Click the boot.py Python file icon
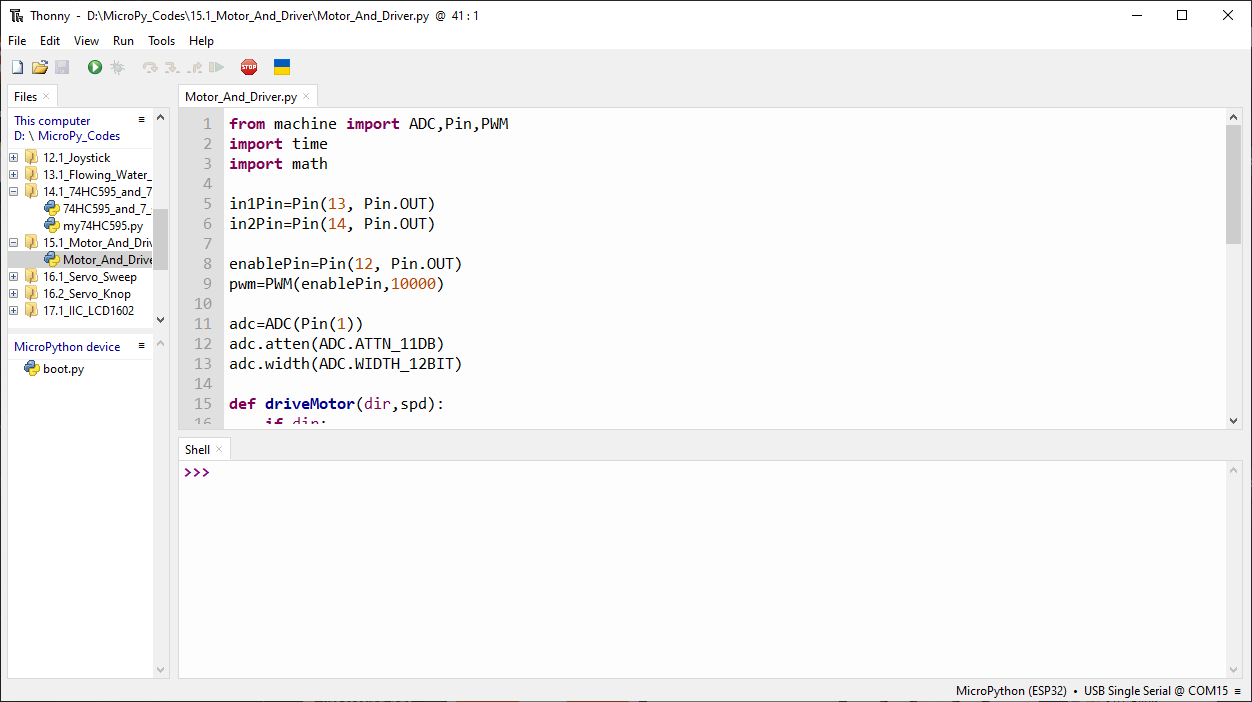This screenshot has width=1252, height=702. [x=32, y=368]
